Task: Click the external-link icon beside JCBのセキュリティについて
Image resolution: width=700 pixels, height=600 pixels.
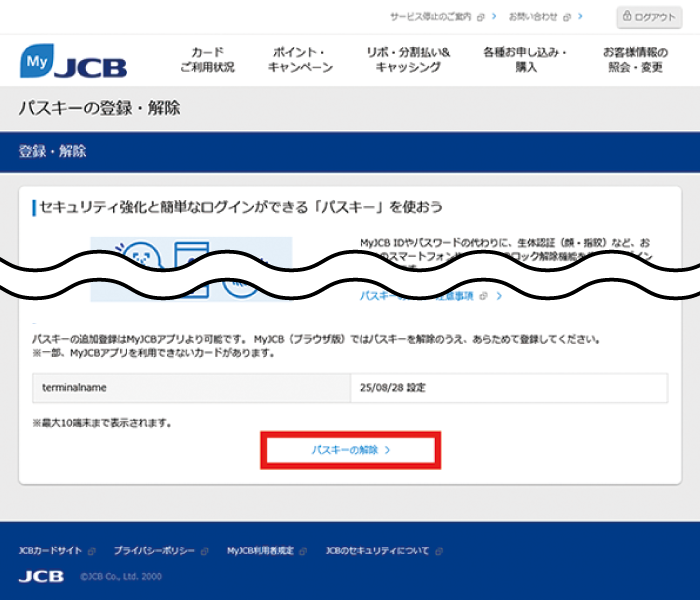Action: coord(439,551)
